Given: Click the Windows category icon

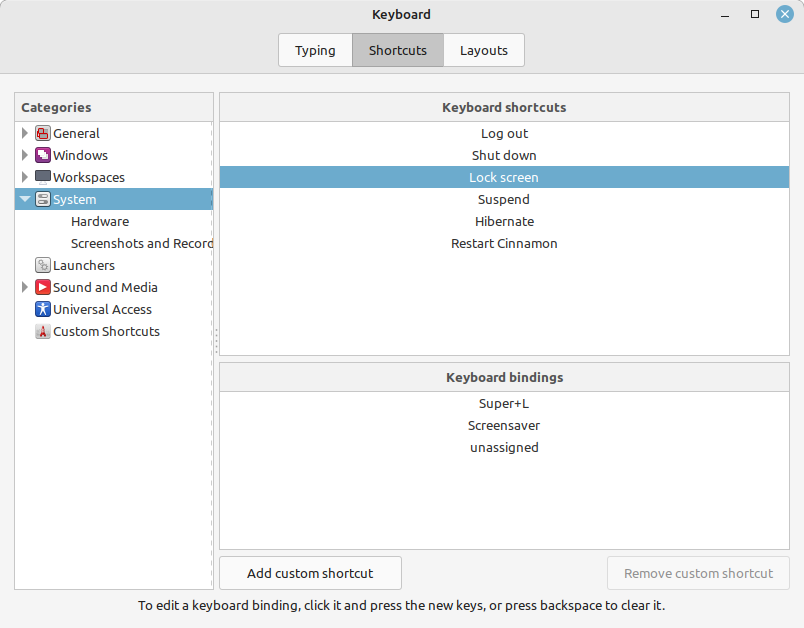Looking at the screenshot, I should pos(43,155).
